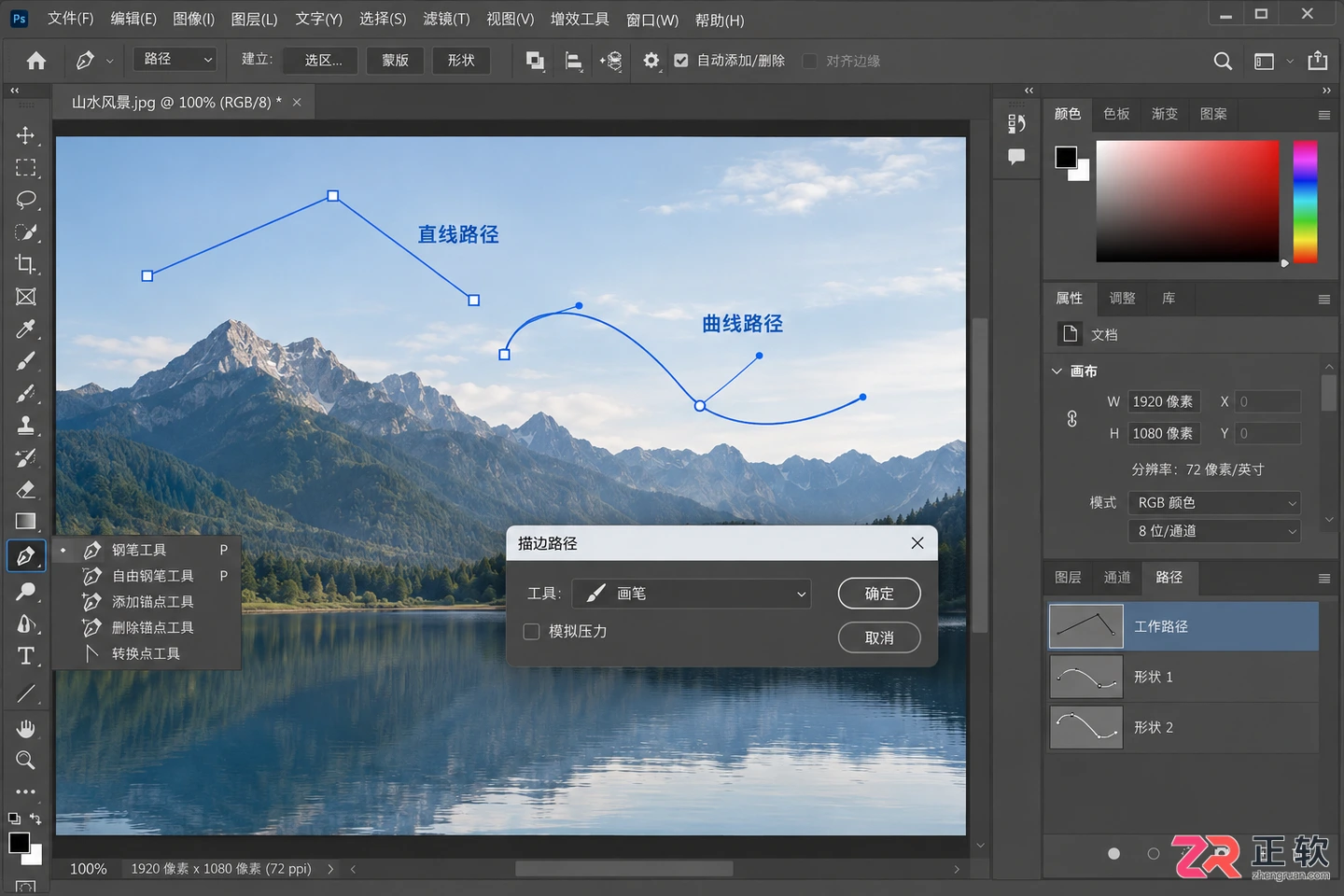The height and width of the screenshot is (896, 1344).
Task: Click link icon constraining canvas width and height
Action: pos(1072,419)
